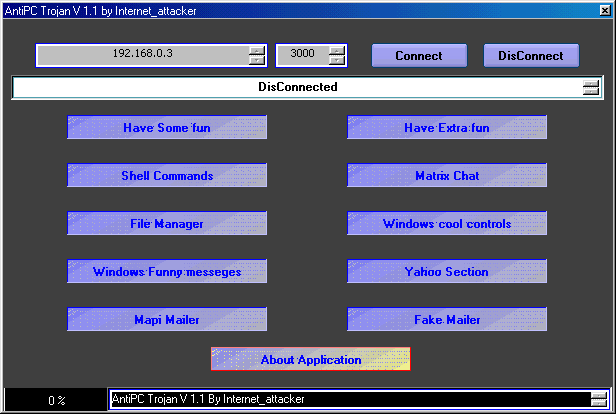The width and height of the screenshot is (616, 414).
Task: Choose Windows cool controls
Action: tap(447, 224)
